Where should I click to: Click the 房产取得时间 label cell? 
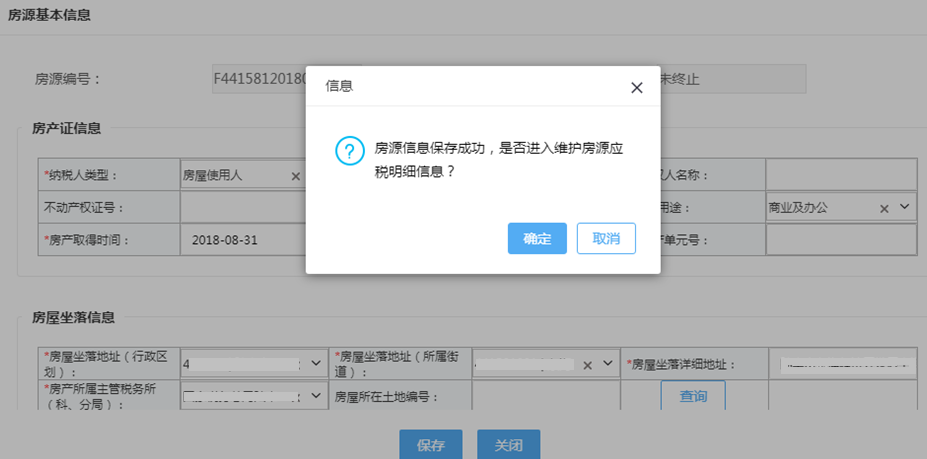pos(109,240)
